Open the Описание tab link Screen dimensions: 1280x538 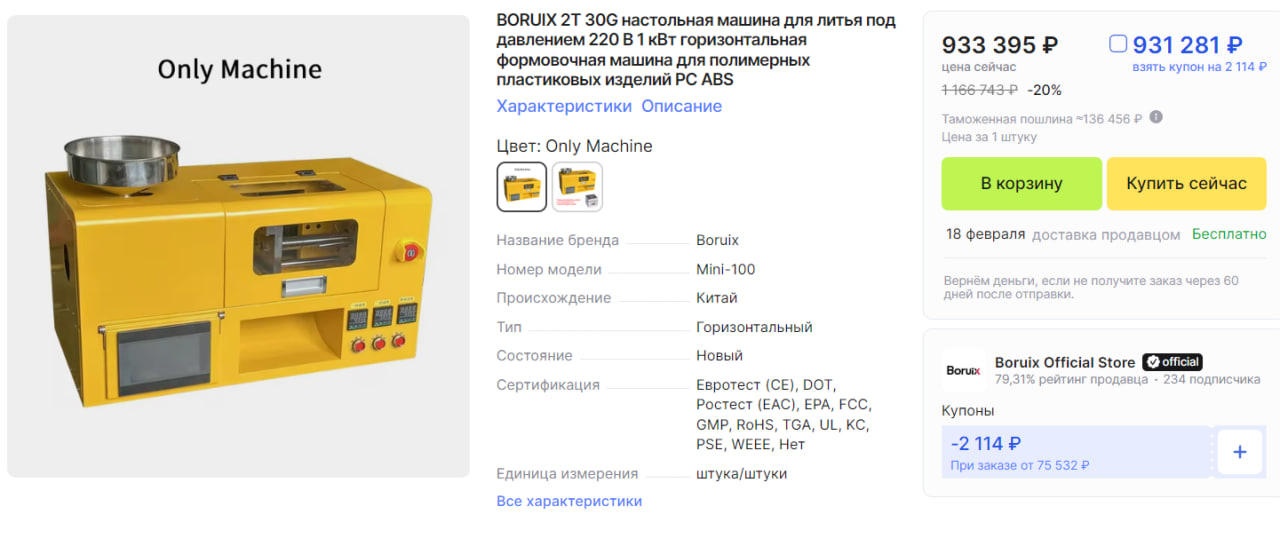(x=681, y=106)
